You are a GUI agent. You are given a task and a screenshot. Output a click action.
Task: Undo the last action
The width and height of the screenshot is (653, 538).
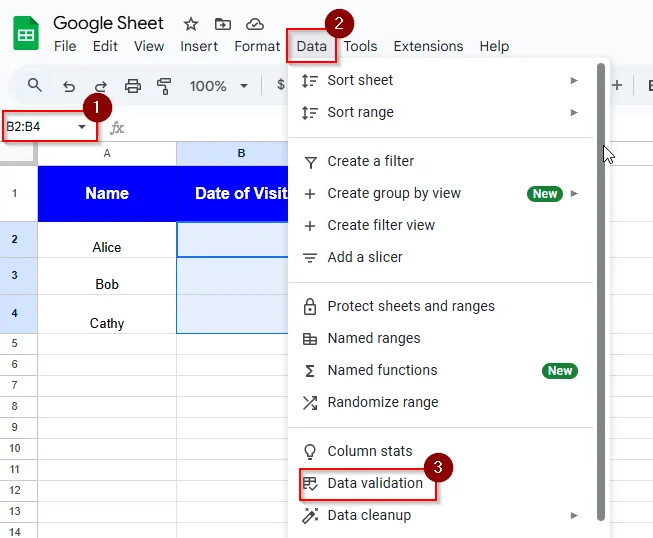[x=69, y=86]
